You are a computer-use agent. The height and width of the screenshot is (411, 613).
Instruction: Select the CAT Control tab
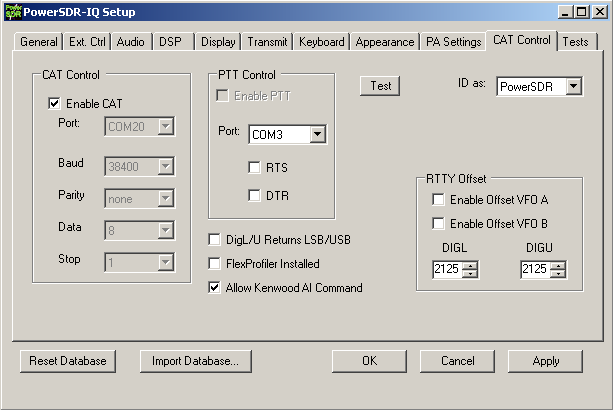pos(522,40)
